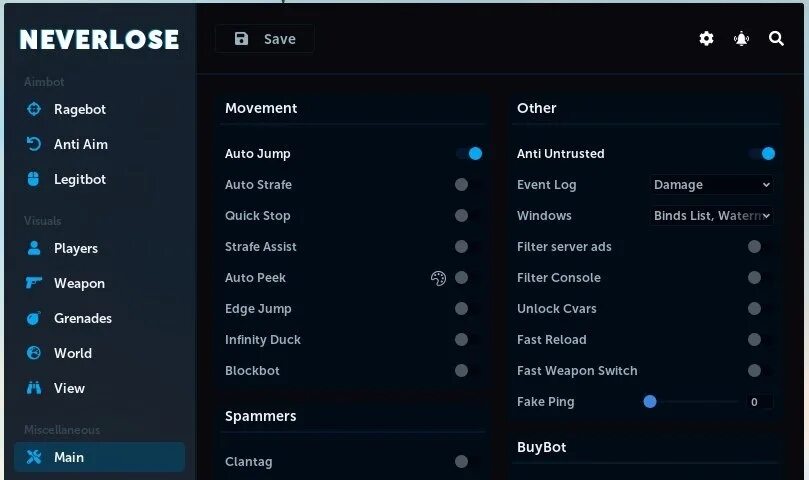
Task: Click the Movement section header
Action: (x=261, y=108)
